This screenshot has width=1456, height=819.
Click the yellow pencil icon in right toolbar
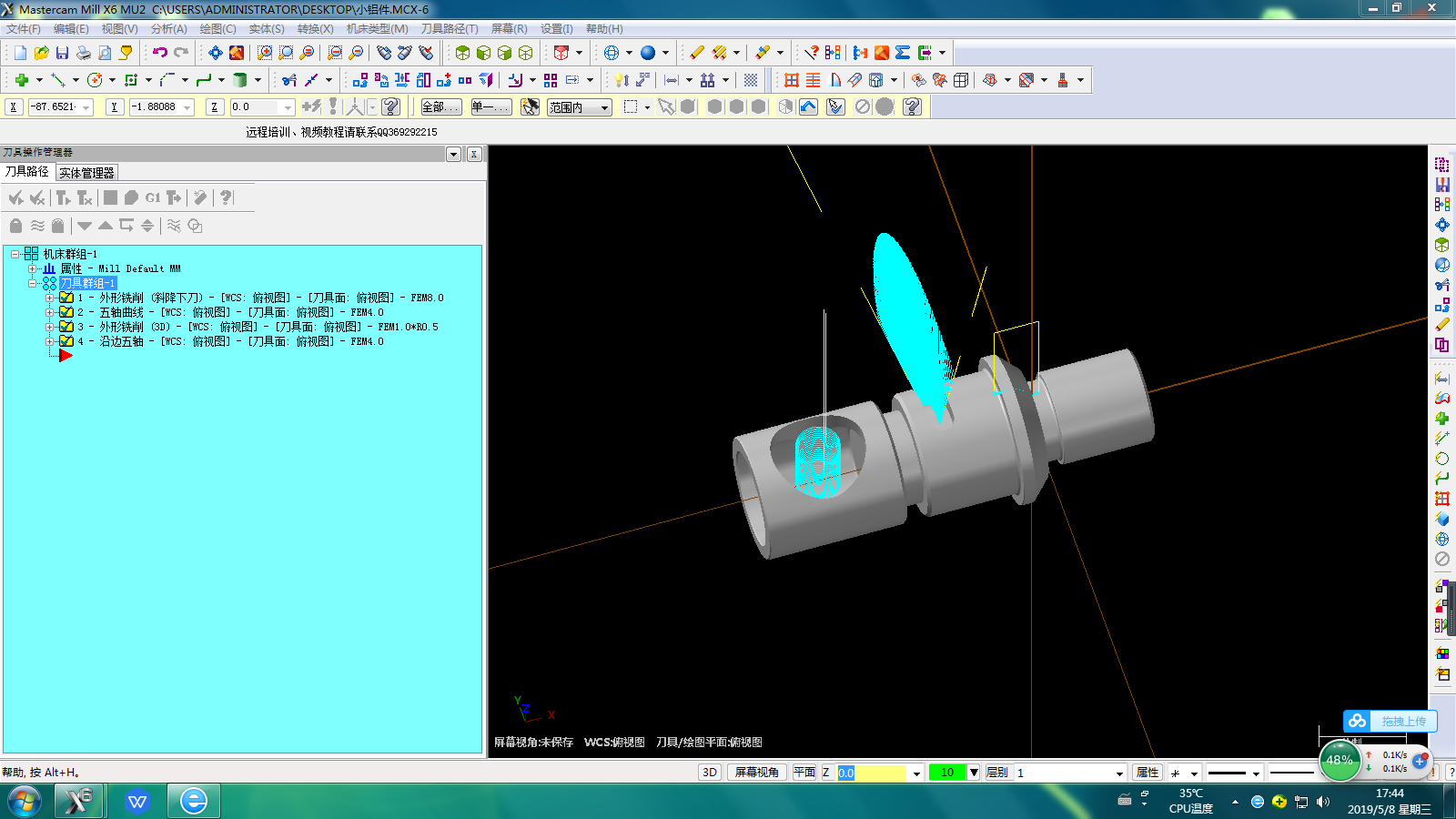pos(1442,325)
